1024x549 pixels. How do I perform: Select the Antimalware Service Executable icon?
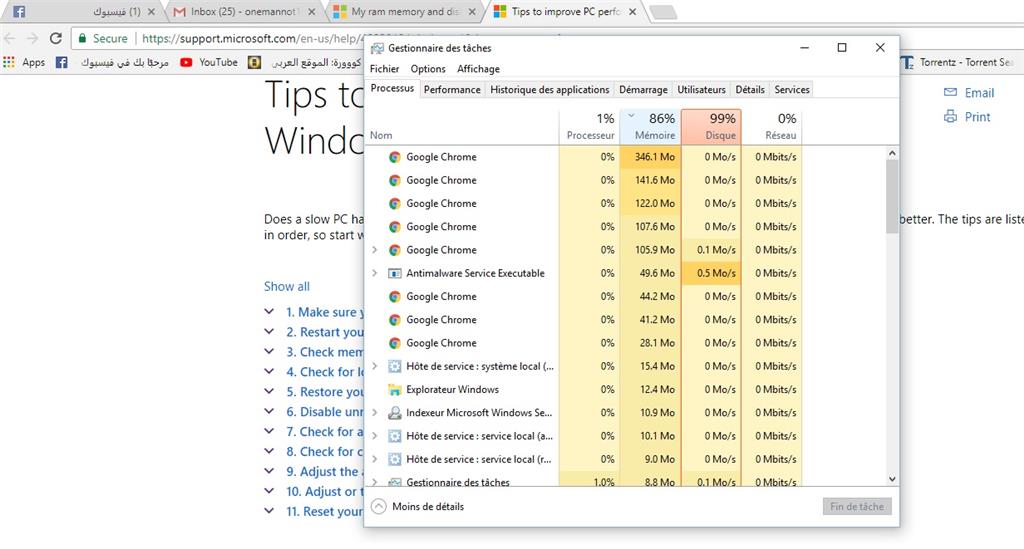tap(394, 273)
